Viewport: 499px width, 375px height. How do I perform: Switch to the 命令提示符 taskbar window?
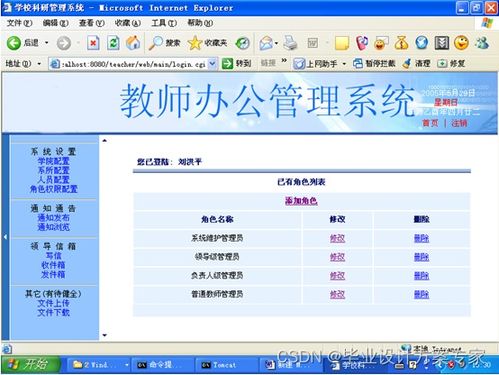(x=163, y=365)
